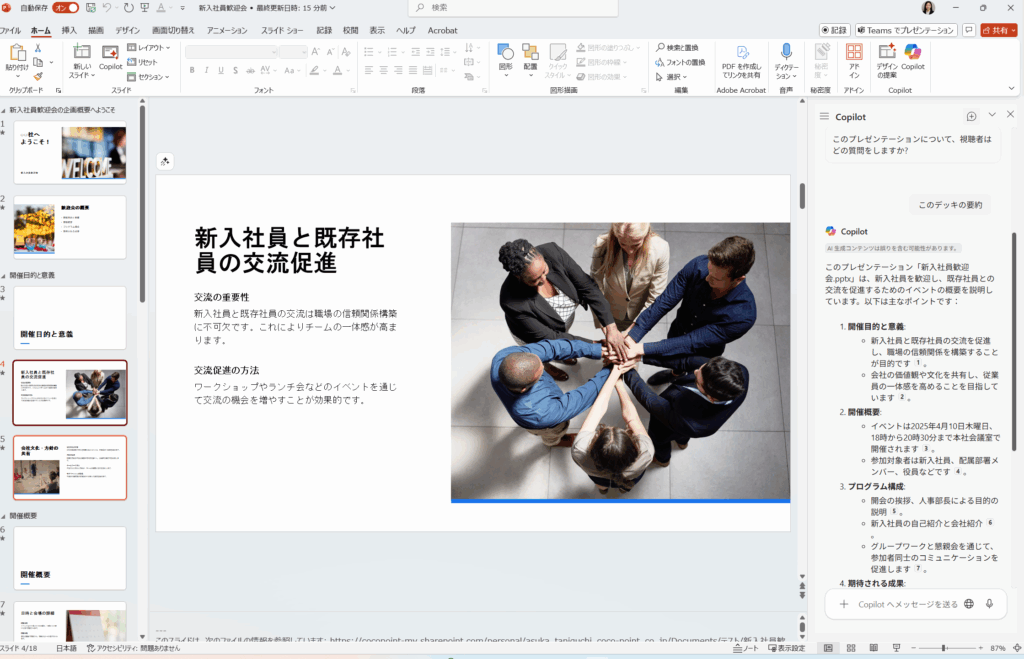This screenshot has width=1024, height=659.
Task: Click the microphone icon in Copilot message box
Action: click(x=989, y=604)
